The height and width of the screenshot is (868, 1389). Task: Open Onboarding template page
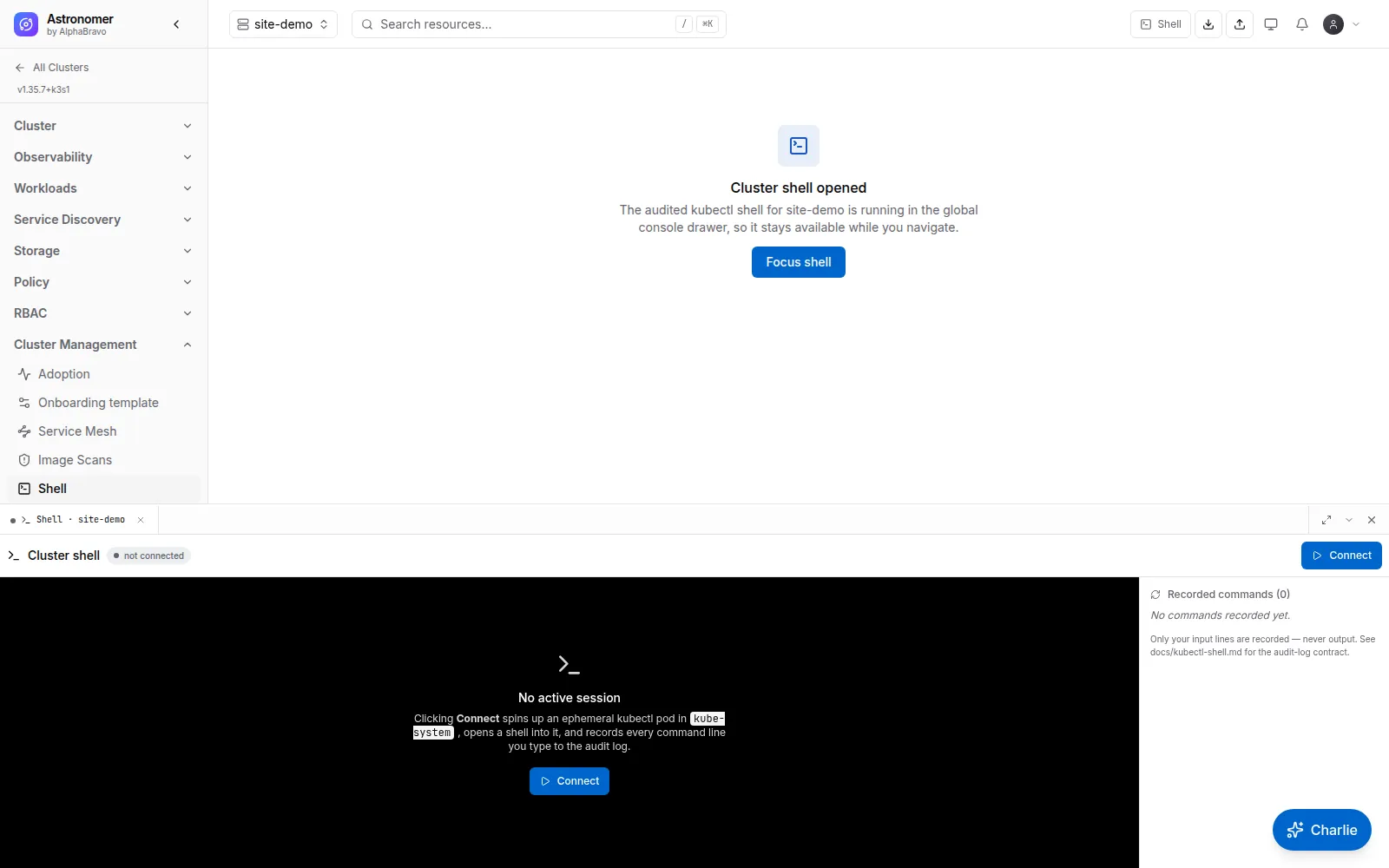tap(103, 403)
